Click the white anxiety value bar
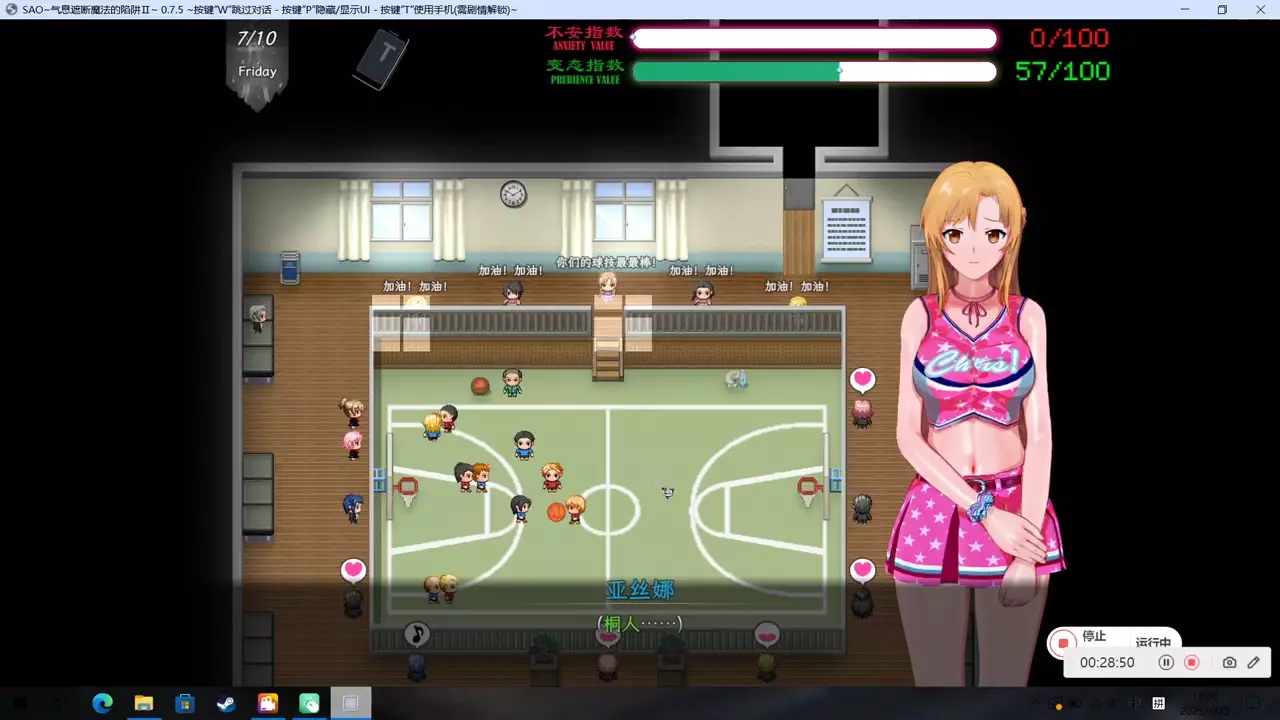 pos(814,39)
